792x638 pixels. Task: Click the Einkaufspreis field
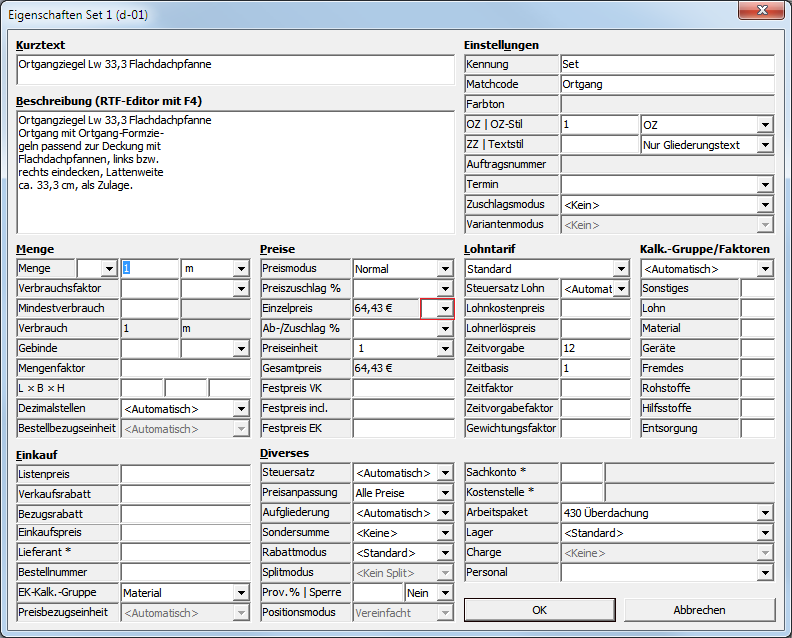click(x=185, y=532)
